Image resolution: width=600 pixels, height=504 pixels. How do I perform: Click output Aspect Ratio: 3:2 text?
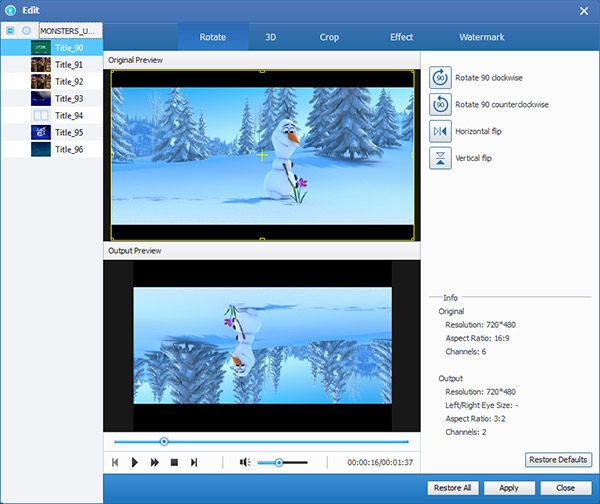(x=475, y=419)
